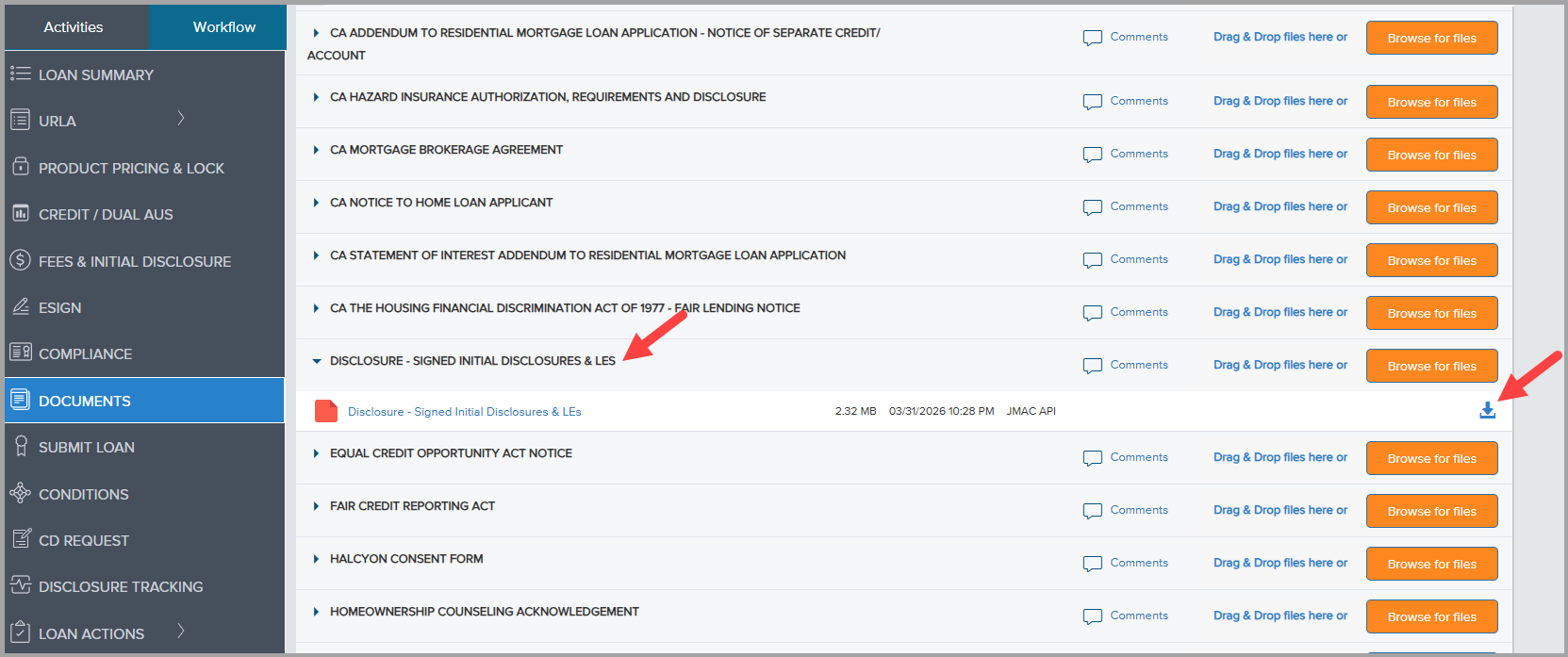Expand the Equal Credit Opportunity Act Notice row
Image resolution: width=1568 pixels, height=657 pixels.
[317, 453]
